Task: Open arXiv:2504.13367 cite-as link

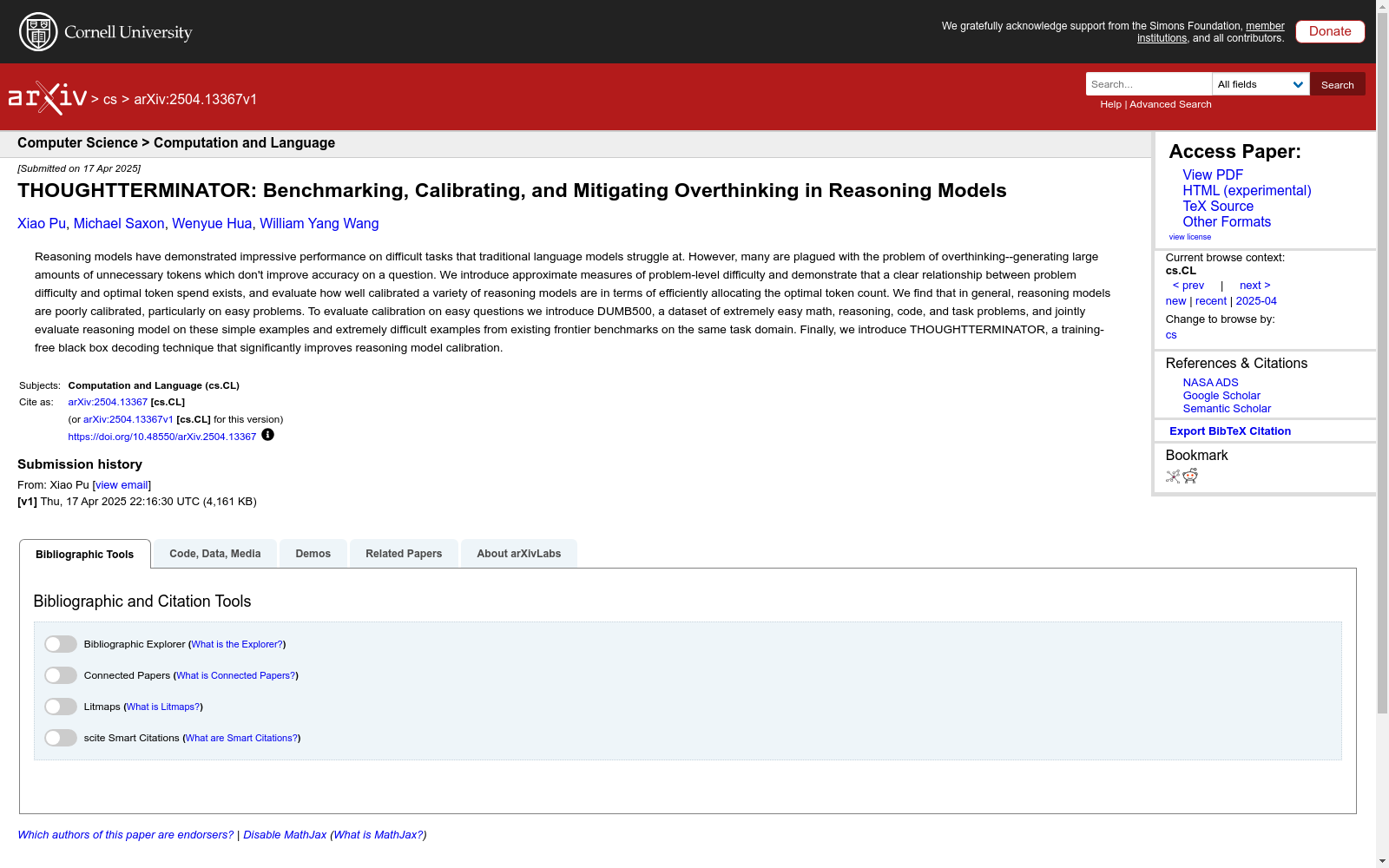Action: pyautogui.click(x=108, y=403)
